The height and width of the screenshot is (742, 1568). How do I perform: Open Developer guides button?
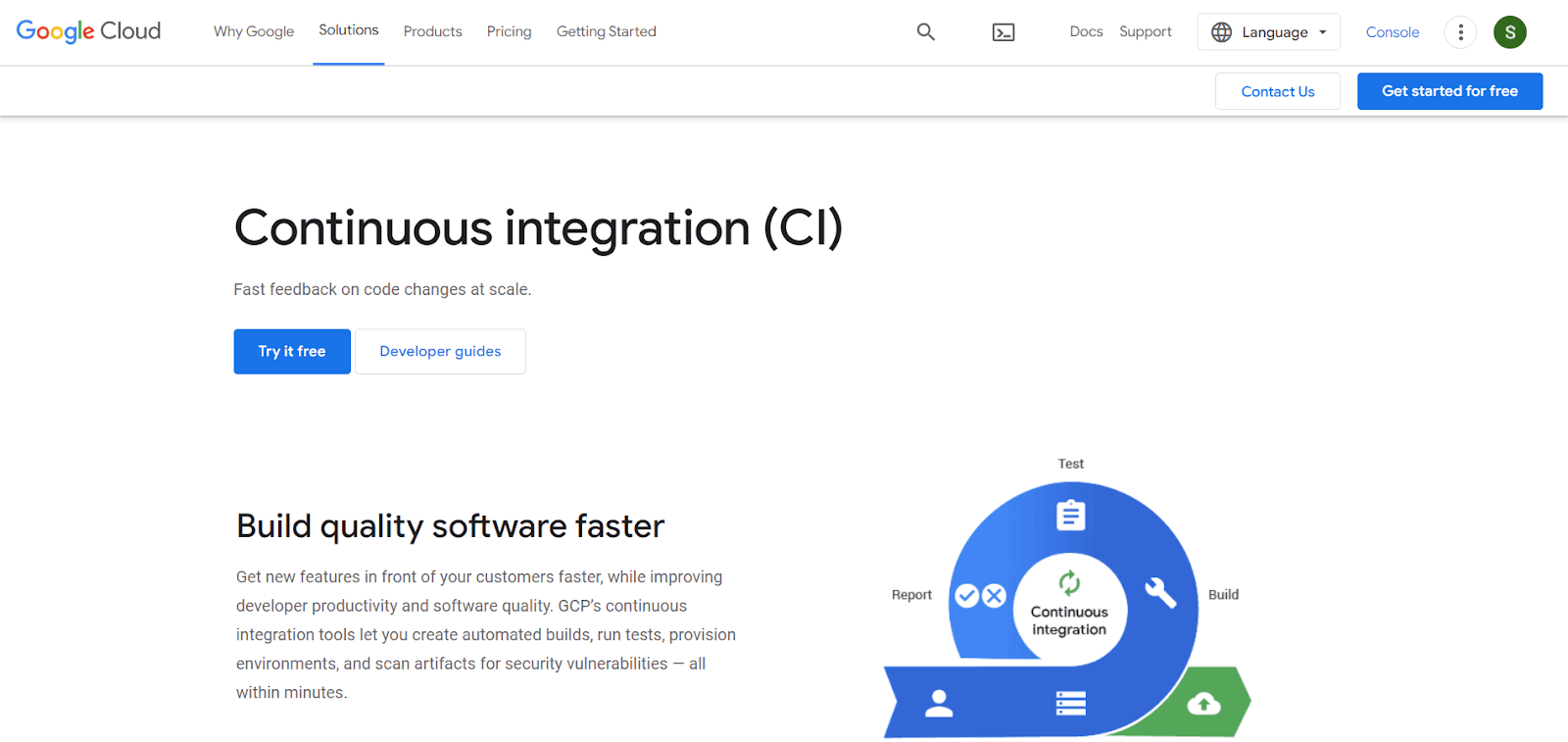(440, 351)
